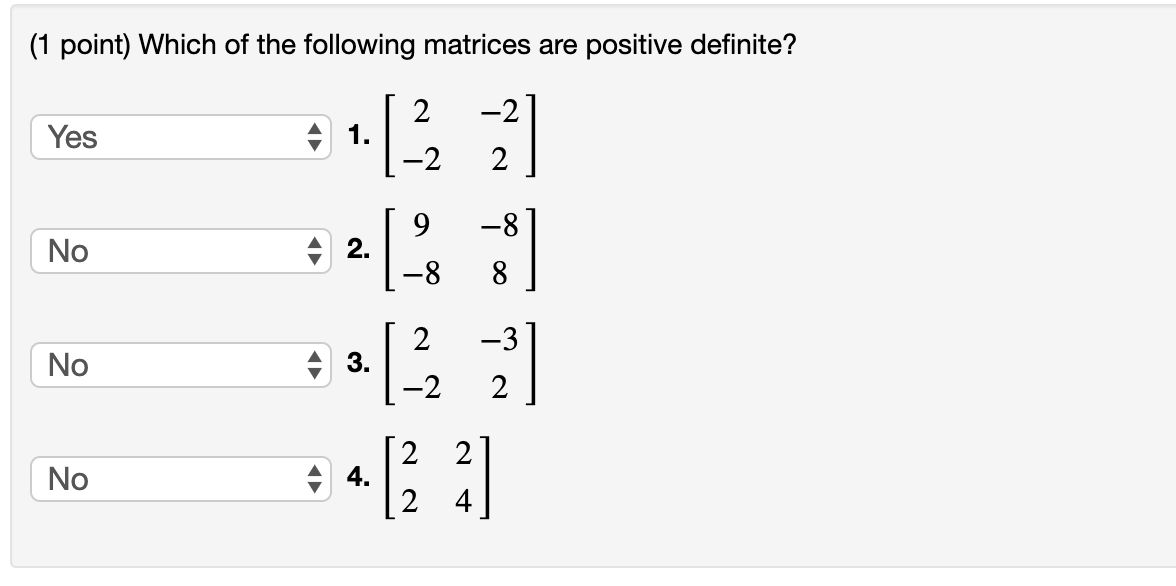The width and height of the screenshot is (1176, 586).
Task: Click the stepper arrows on the third dropdown
Action: pyautogui.click(x=316, y=366)
